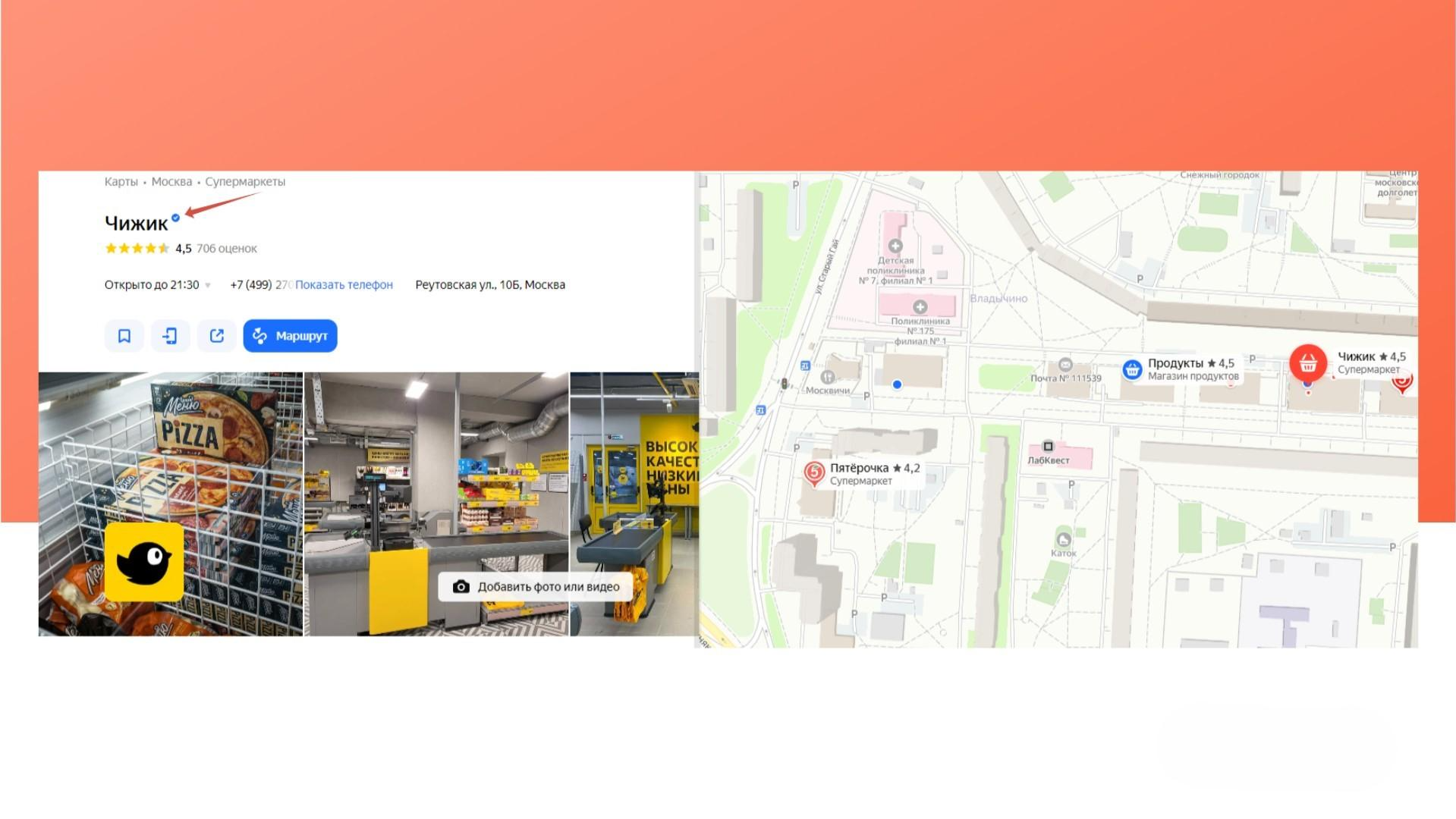Click the Пятёрочка map marker icon

tap(814, 474)
